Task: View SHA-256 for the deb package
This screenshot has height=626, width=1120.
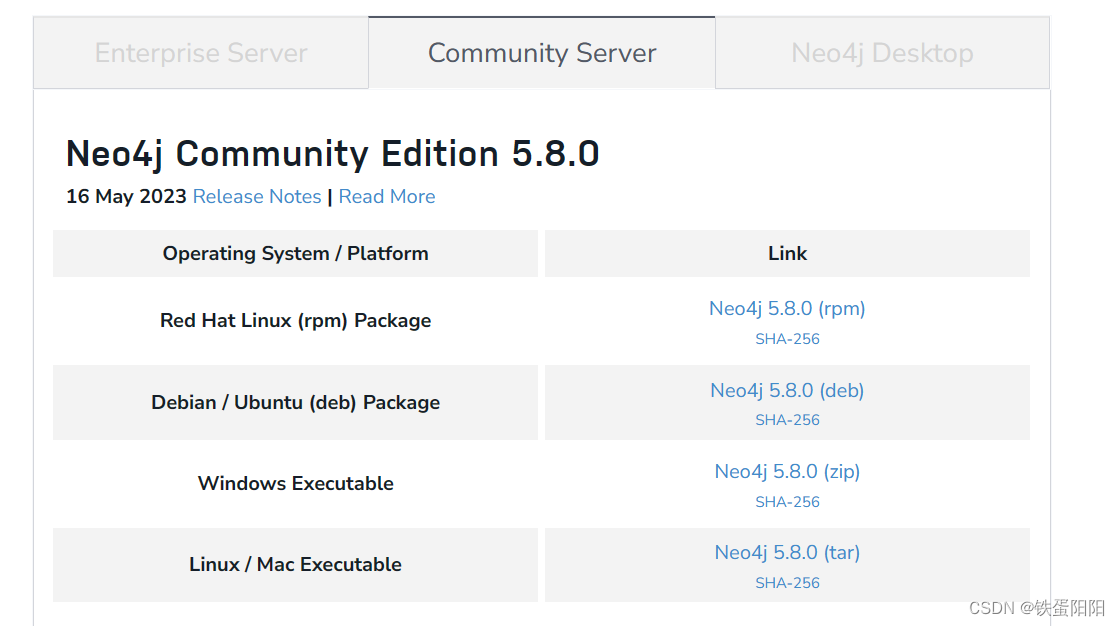Action: 787,419
